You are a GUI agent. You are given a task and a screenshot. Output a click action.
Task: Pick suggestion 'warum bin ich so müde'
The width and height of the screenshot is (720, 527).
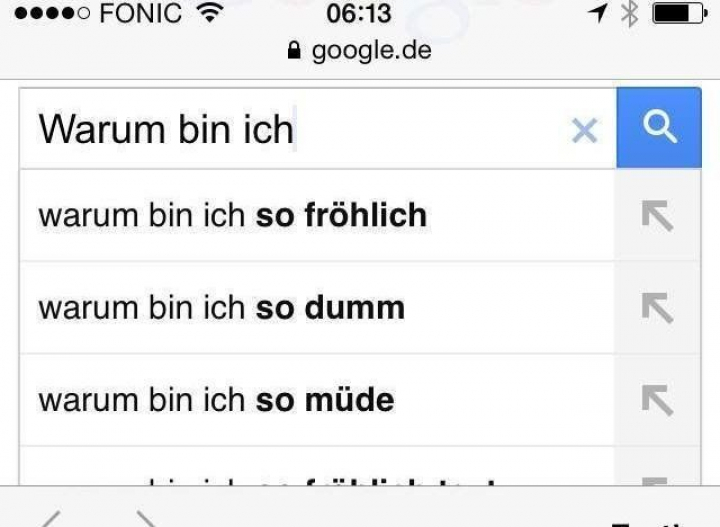[216, 400]
